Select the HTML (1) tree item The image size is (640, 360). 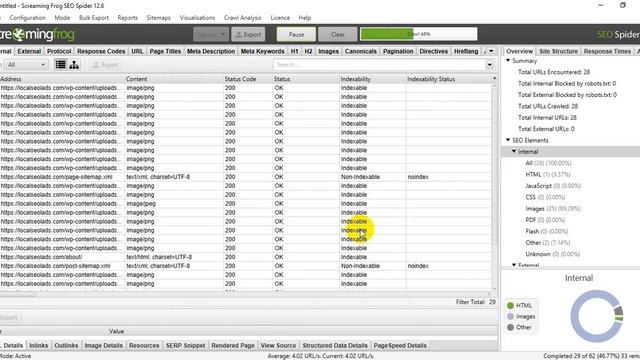pos(548,175)
